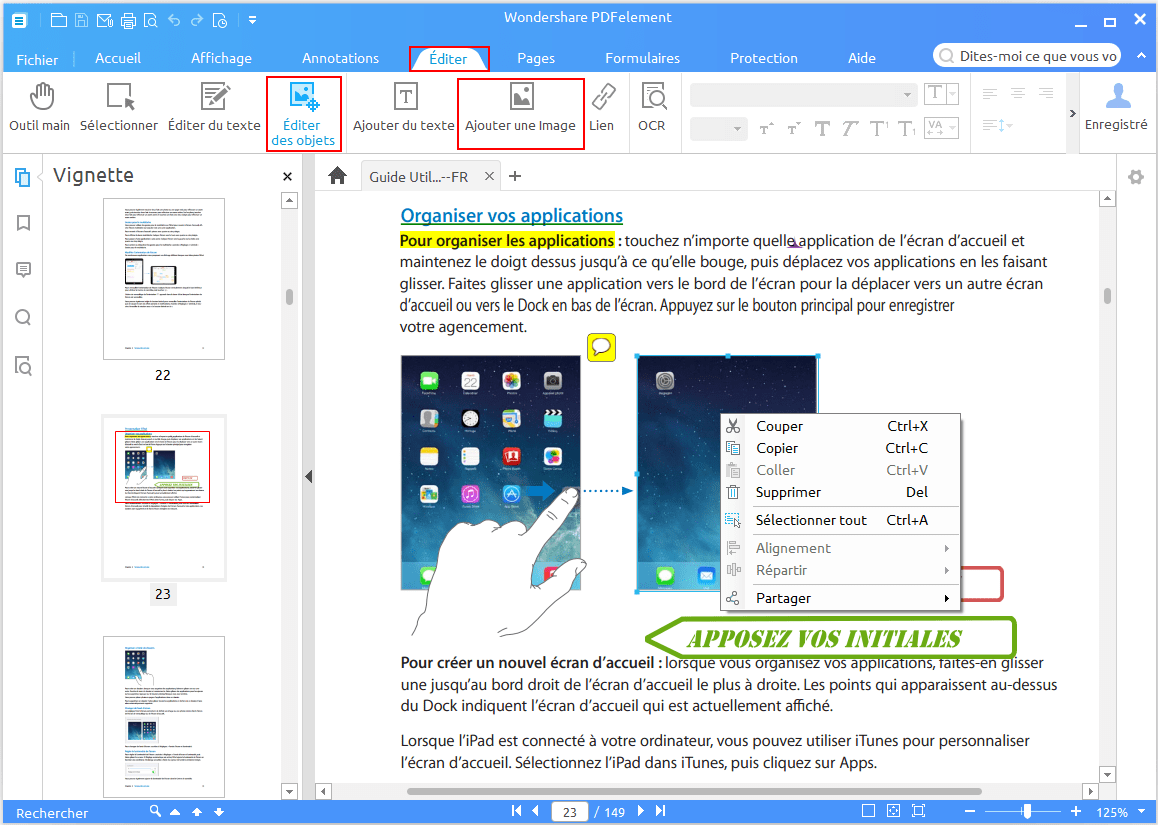Click the print icon in the quick access toolbar
The height and width of the screenshot is (825, 1158).
pyautogui.click(x=127, y=19)
